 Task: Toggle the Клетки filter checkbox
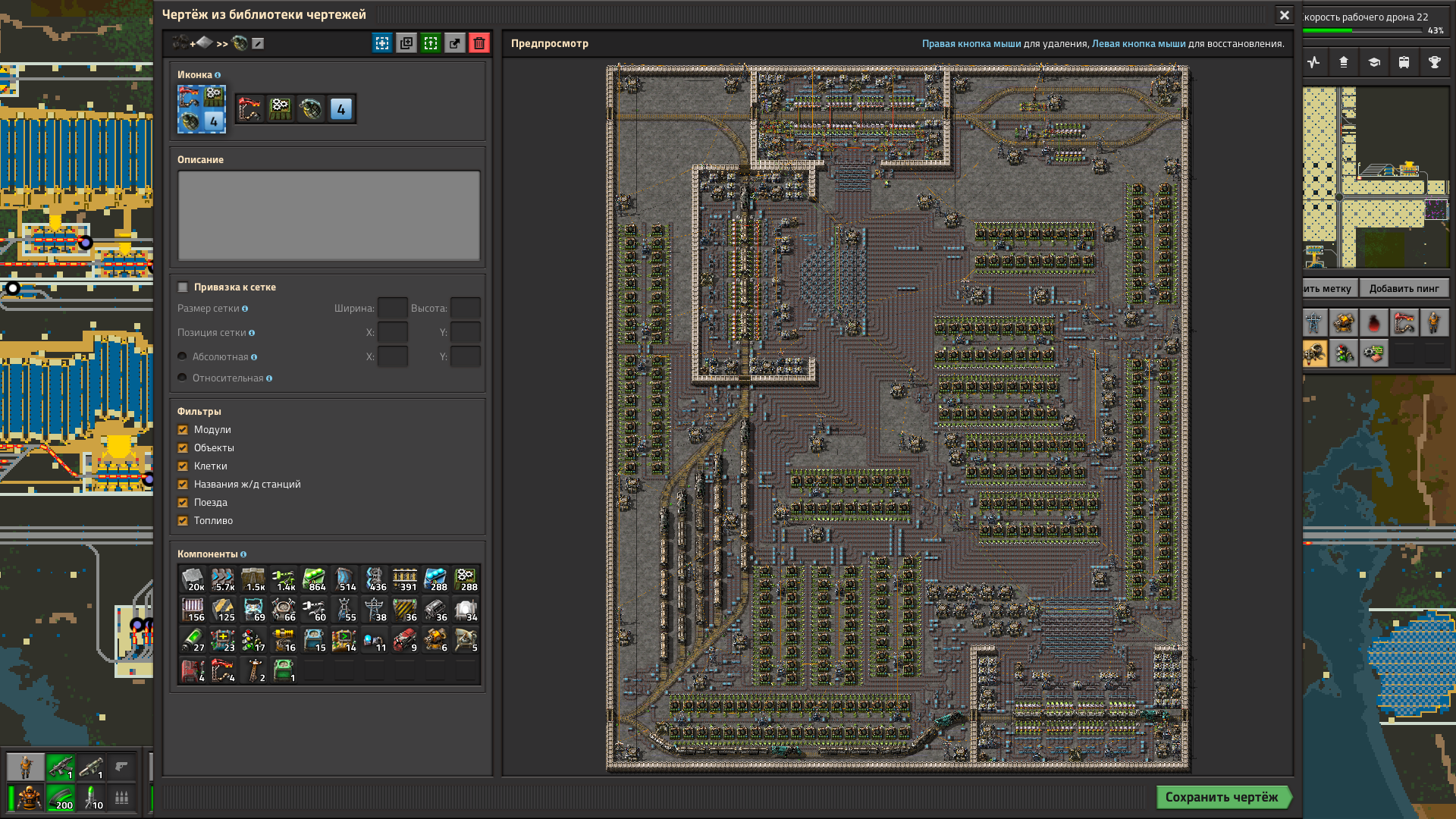pyautogui.click(x=183, y=466)
